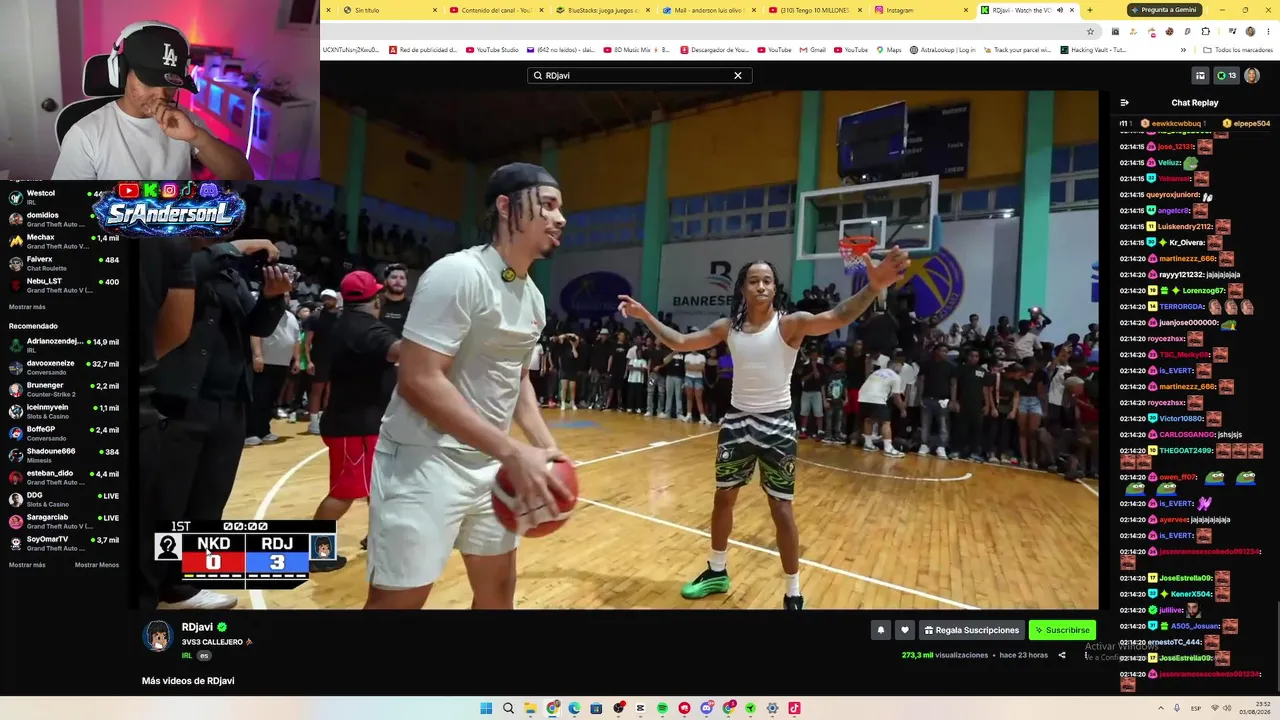Mute audio on the RDjavi tab
Image resolution: width=1280 pixels, height=720 pixels.
tap(1060, 10)
